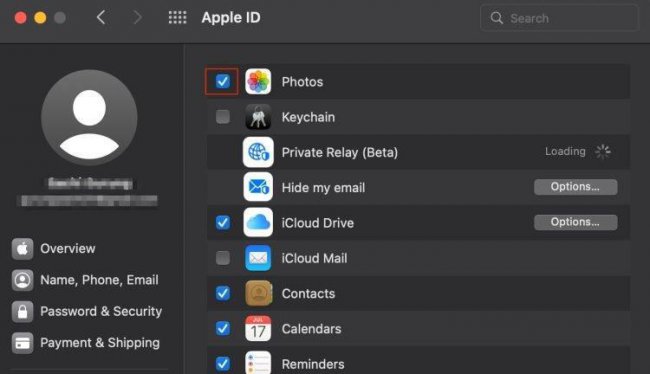The height and width of the screenshot is (374, 650).
Task: Click the Photos label
Action: [302, 82]
